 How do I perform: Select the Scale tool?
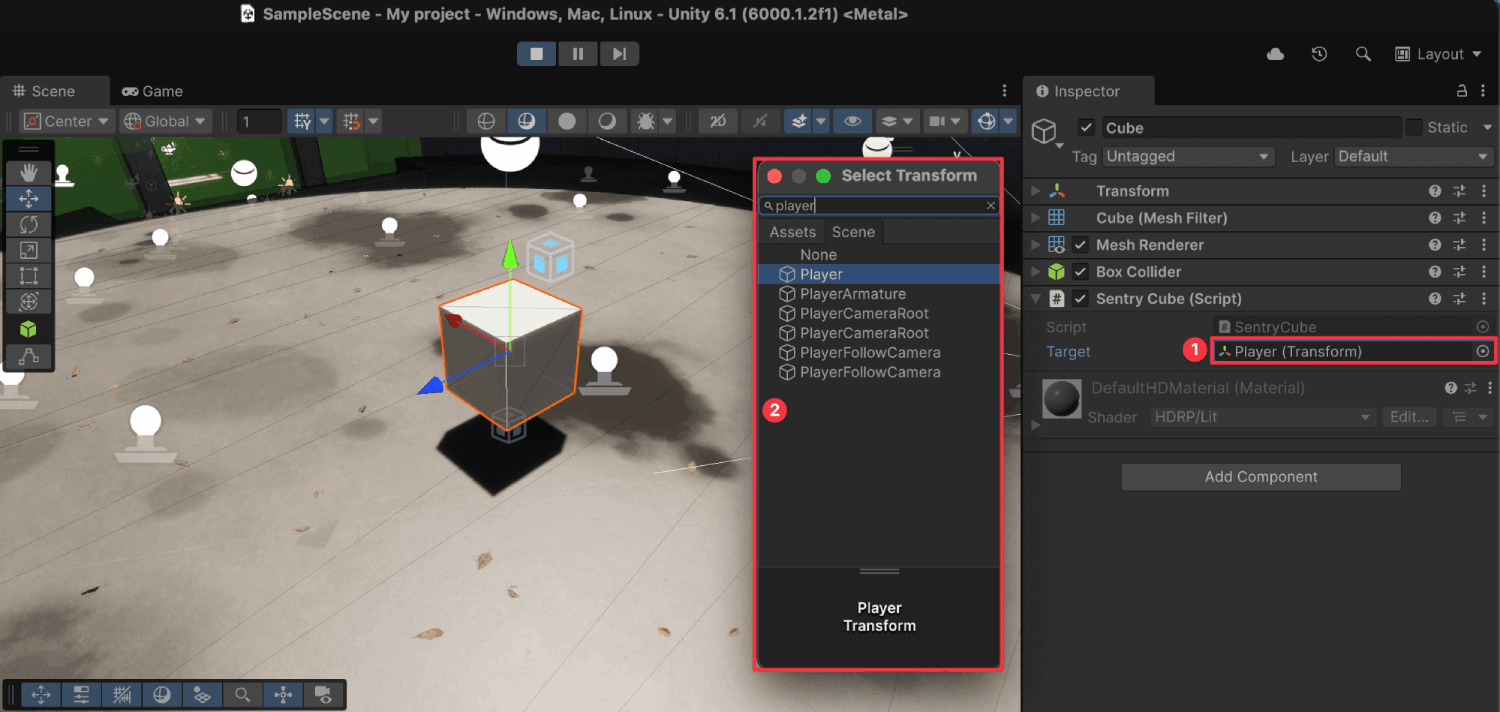pyautogui.click(x=29, y=250)
